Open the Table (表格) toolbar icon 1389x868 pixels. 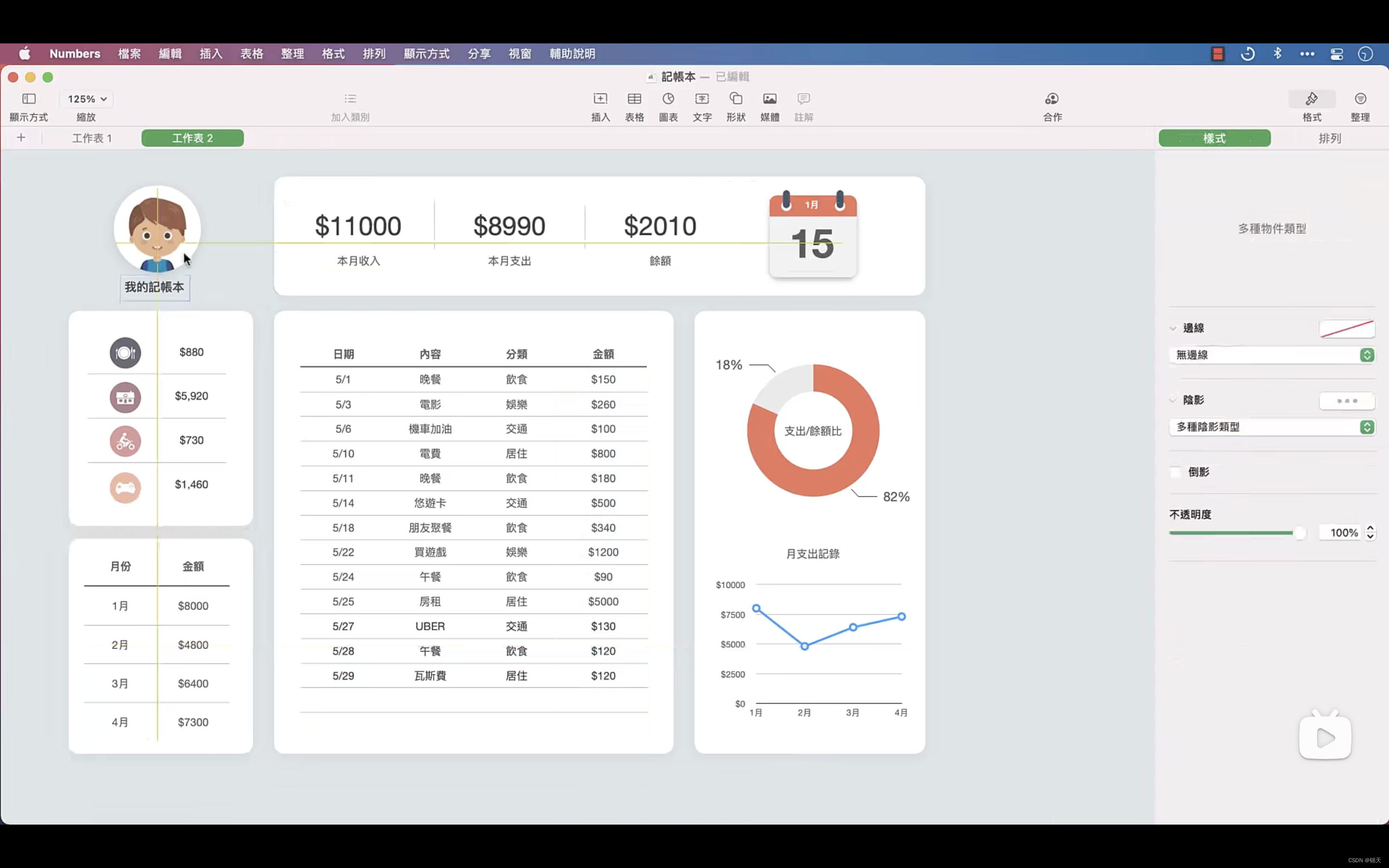click(x=634, y=99)
